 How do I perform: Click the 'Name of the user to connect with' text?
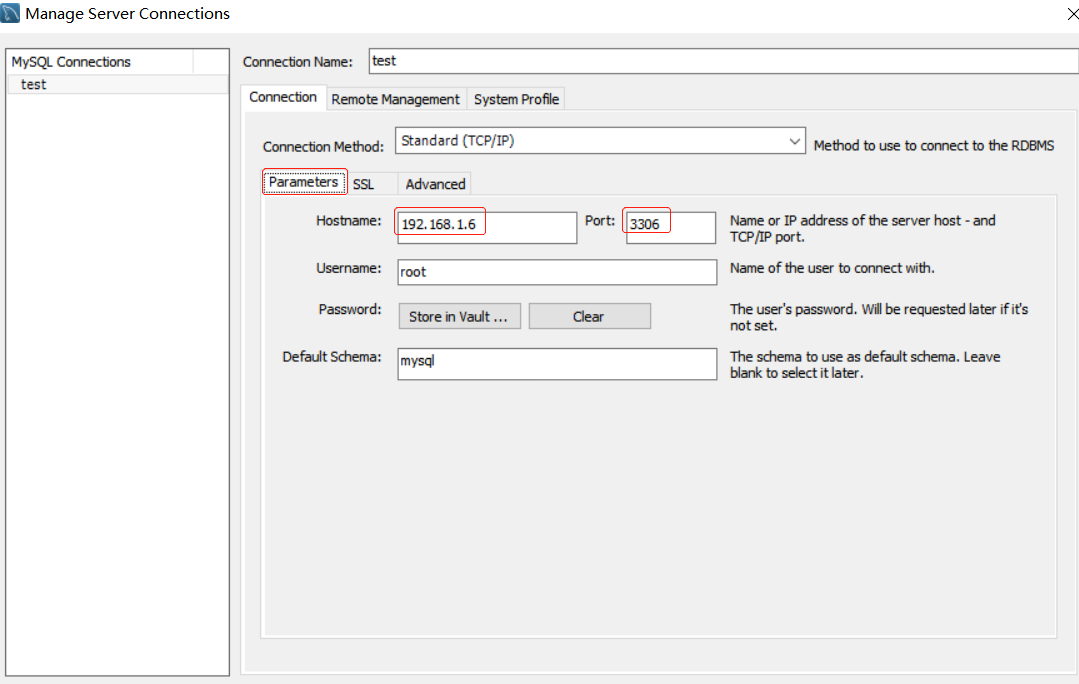tap(832, 268)
